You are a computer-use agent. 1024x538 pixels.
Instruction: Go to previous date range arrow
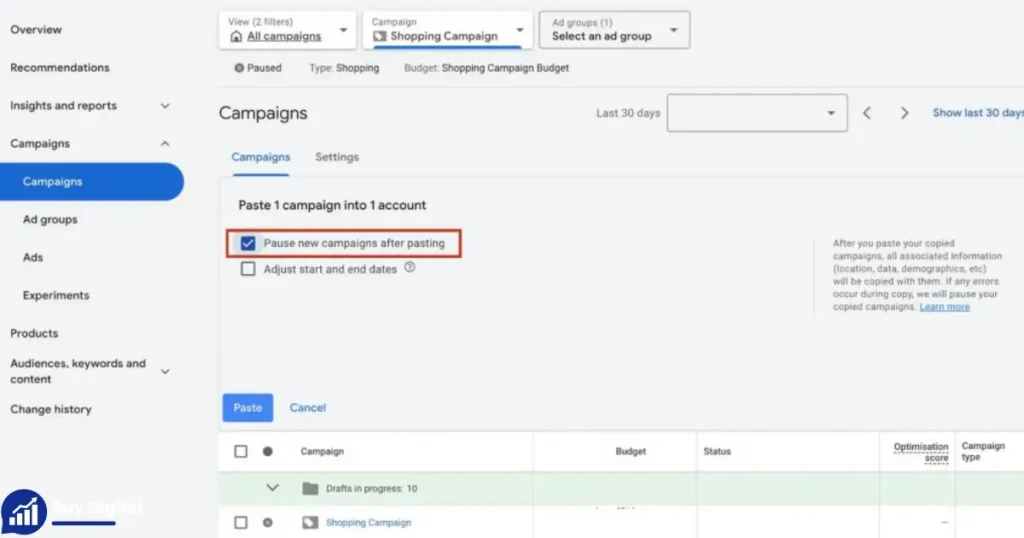coord(867,113)
